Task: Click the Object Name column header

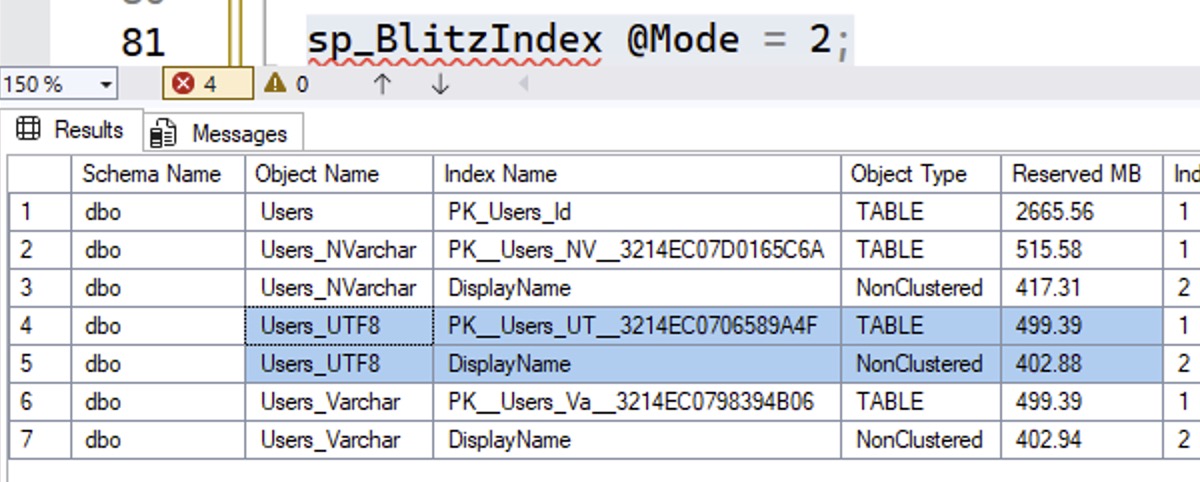Action: click(x=339, y=174)
